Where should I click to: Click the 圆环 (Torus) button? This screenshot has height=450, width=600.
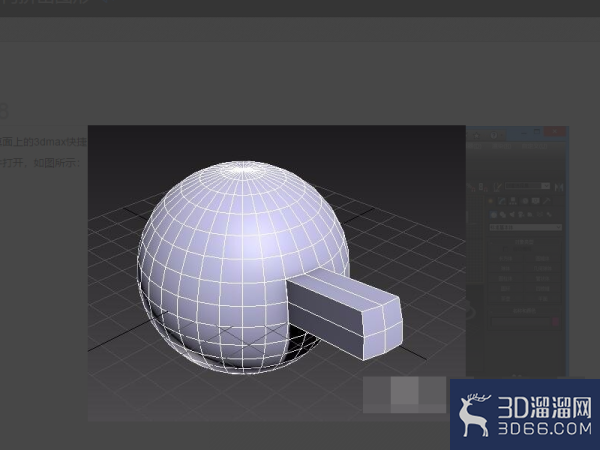(505, 289)
